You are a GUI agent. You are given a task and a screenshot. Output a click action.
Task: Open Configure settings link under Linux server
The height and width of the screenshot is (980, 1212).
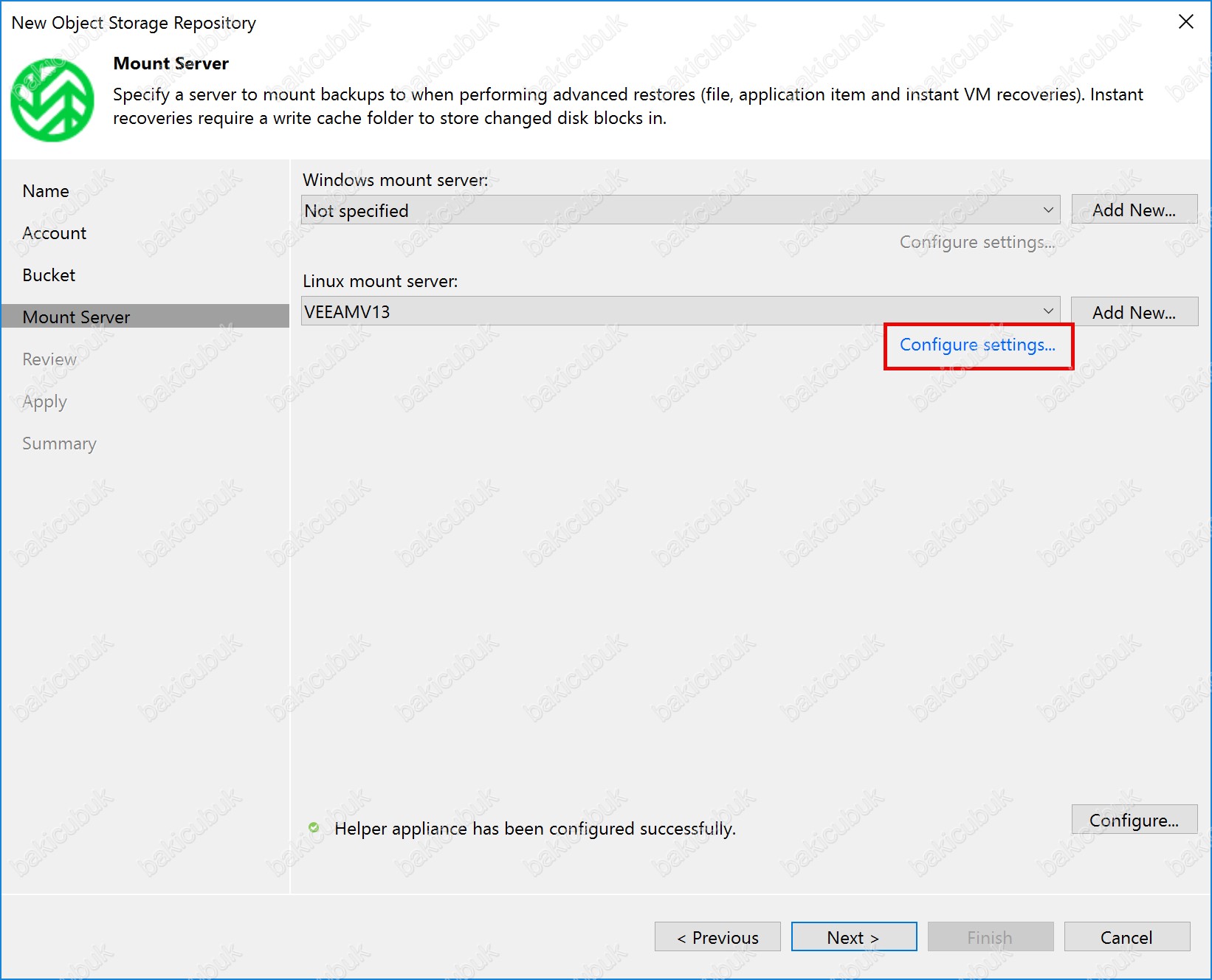[977, 345]
